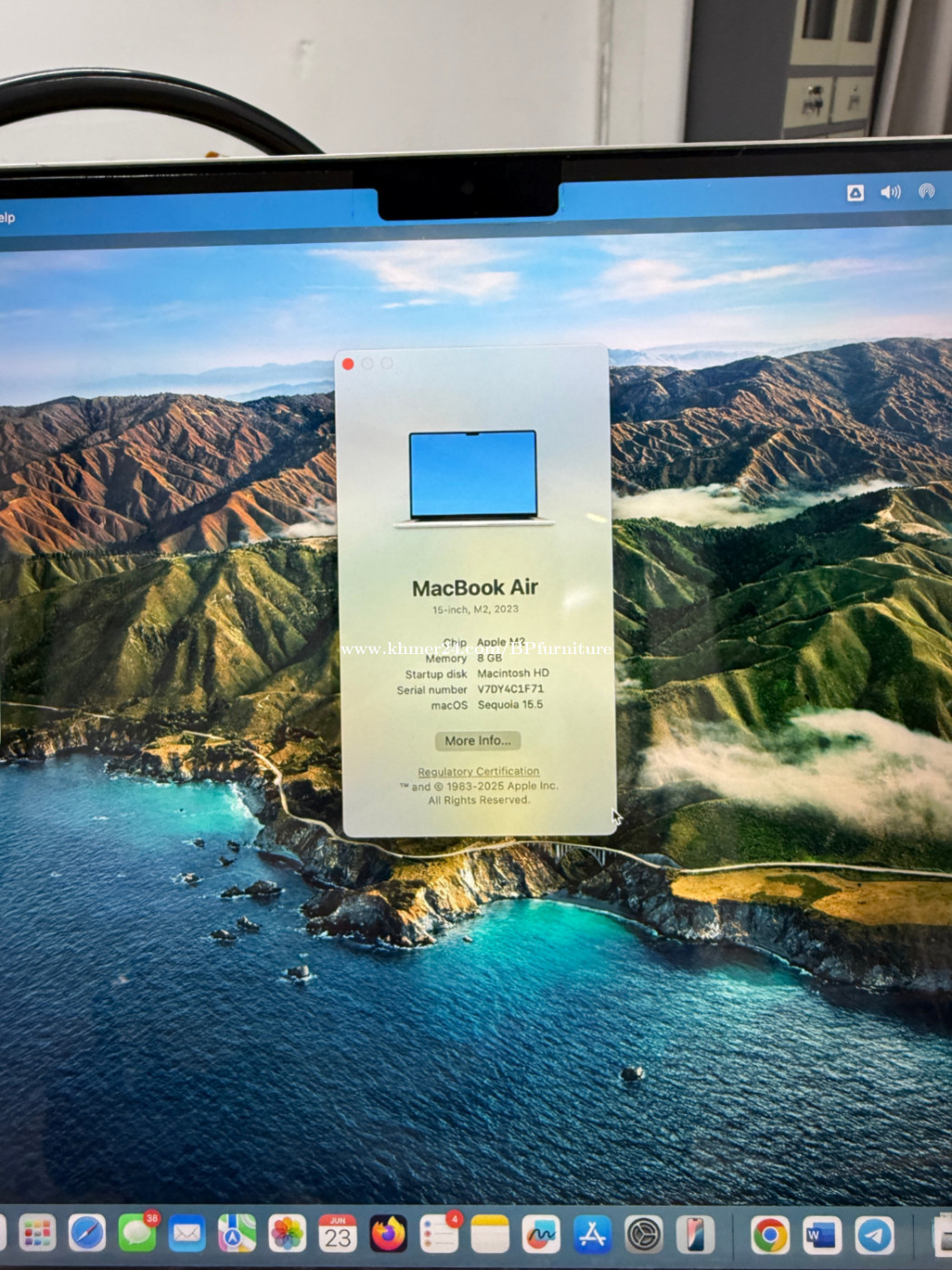Click the Sequoia 15.5 macOS value

[x=510, y=705]
